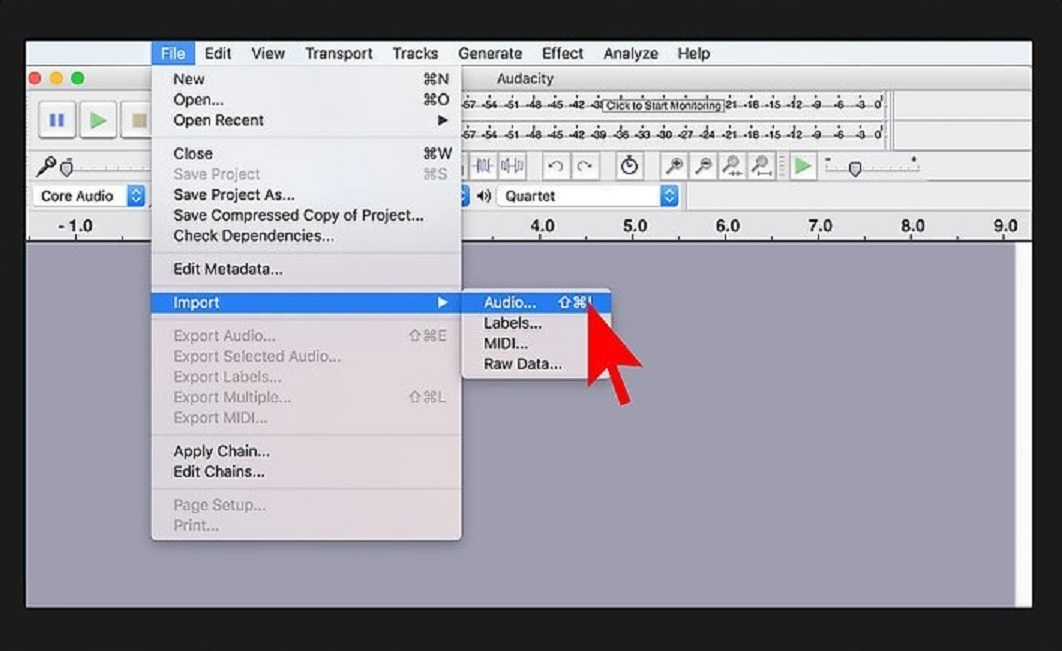Select Apply Chain...
The image size is (1062, 651).
pos(306,451)
